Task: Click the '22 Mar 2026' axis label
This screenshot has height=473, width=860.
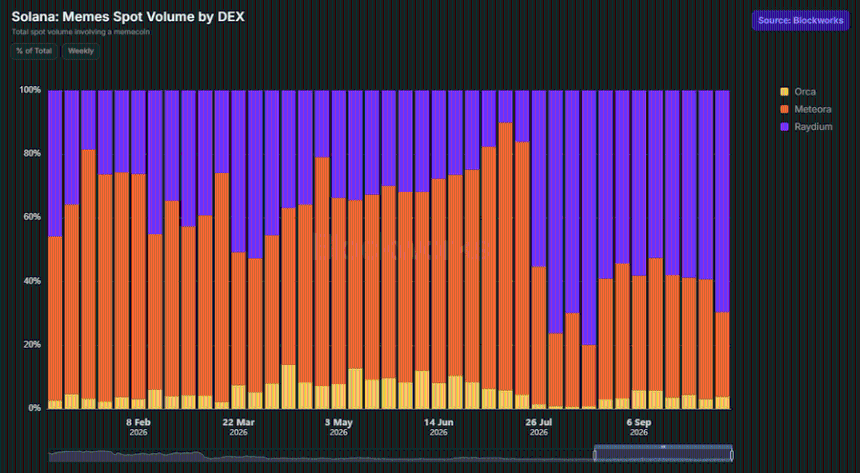Action: pos(239,427)
